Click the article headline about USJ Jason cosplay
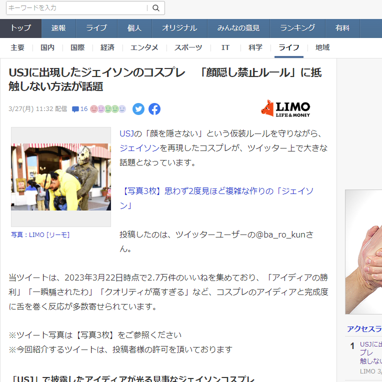Viewport: 382px width, 382px height. (165, 79)
